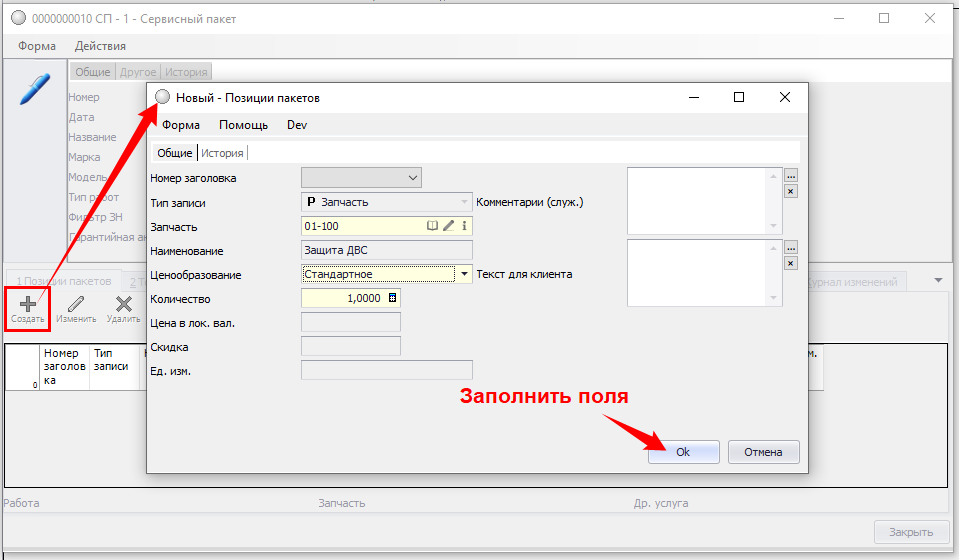Click the Создать (create) plus icon
Image resolution: width=959 pixels, height=560 pixels.
point(28,304)
